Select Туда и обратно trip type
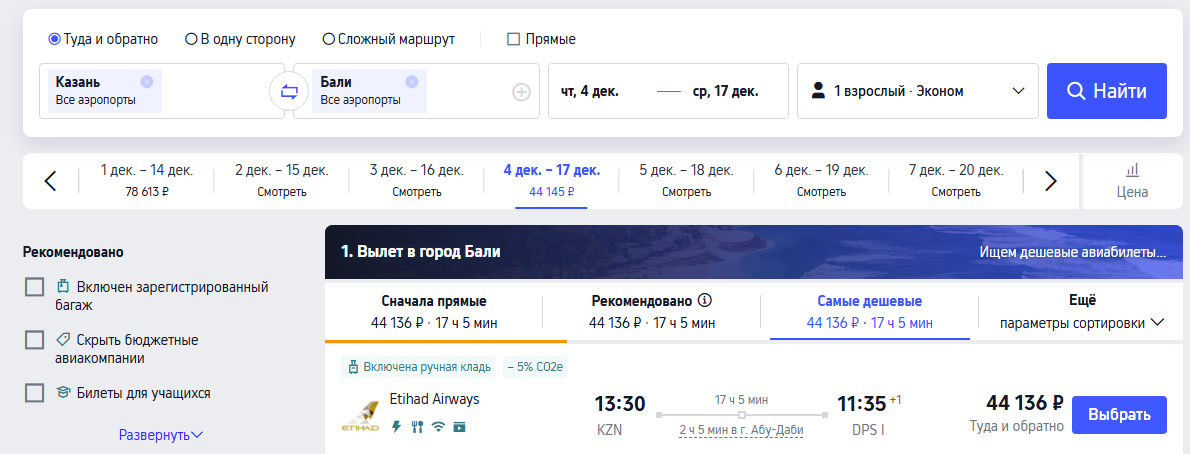The width and height of the screenshot is (1190, 454). coord(55,39)
